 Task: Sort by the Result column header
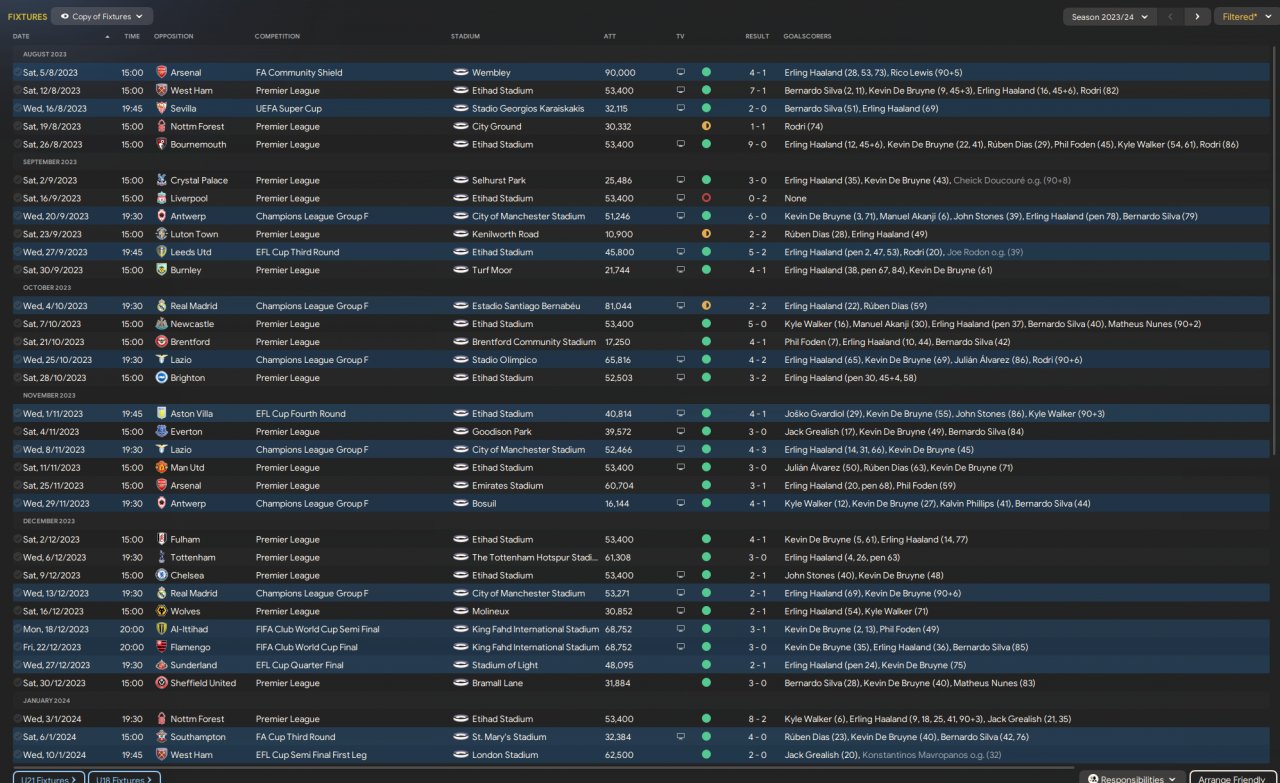click(x=757, y=37)
